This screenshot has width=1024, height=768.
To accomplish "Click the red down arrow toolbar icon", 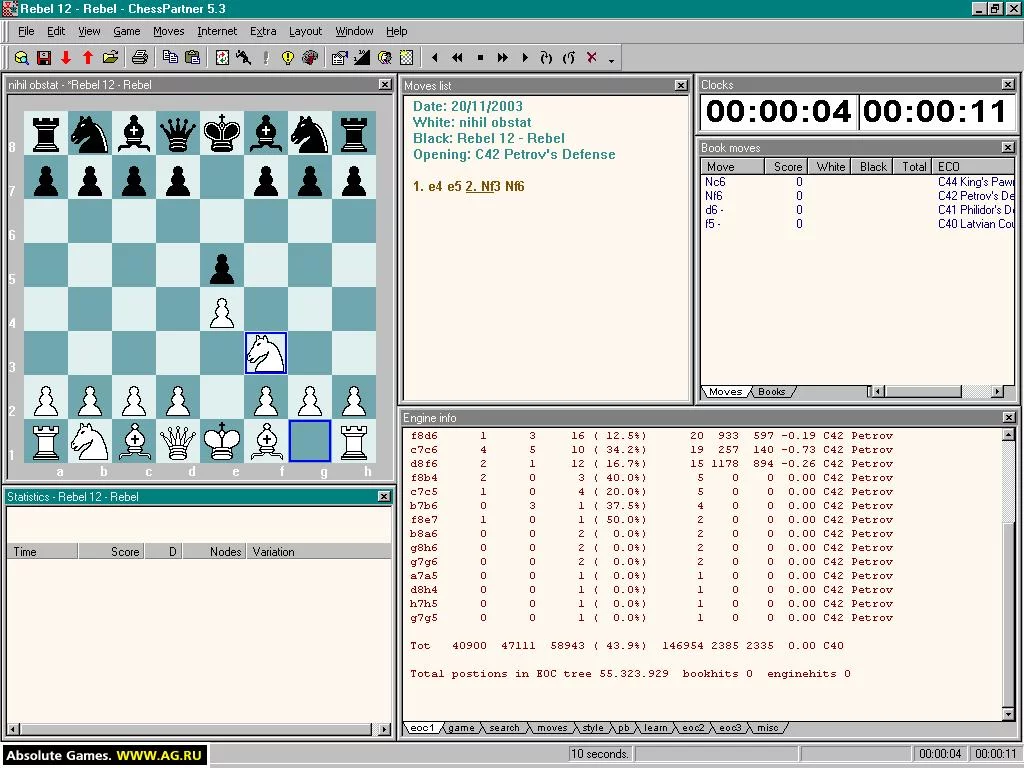I will tap(66, 58).
